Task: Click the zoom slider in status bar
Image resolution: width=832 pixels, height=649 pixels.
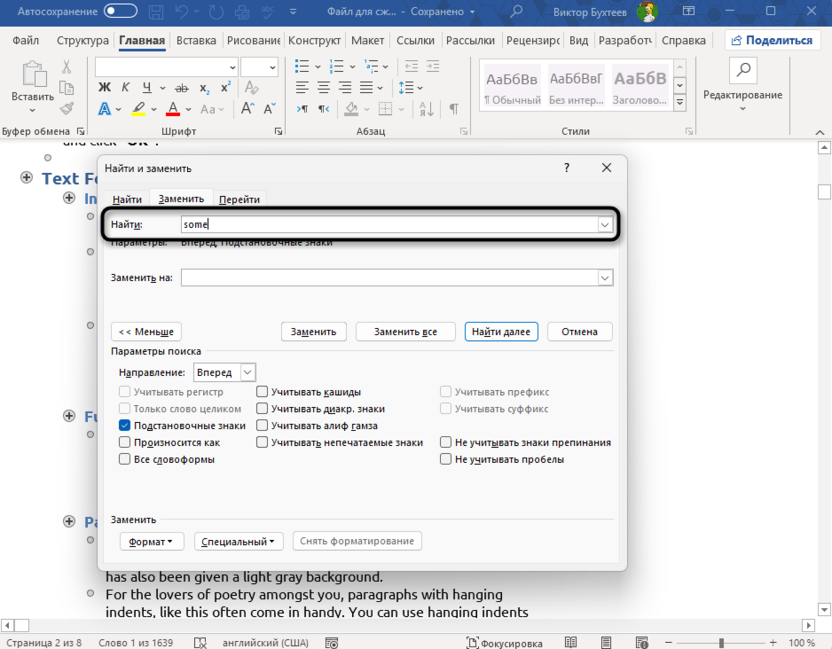Action: coord(722,642)
